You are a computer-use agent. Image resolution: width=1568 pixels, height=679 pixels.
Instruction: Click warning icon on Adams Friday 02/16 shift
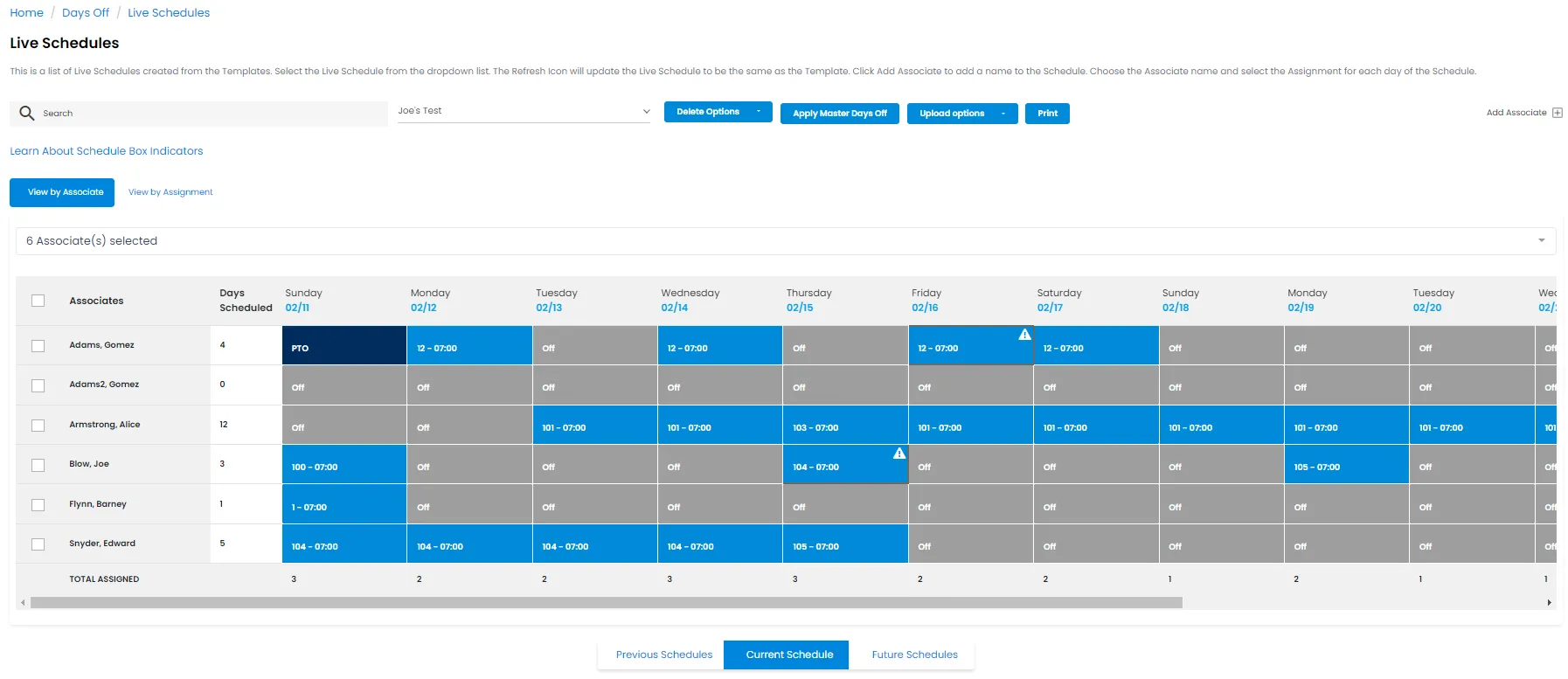tap(1024, 335)
